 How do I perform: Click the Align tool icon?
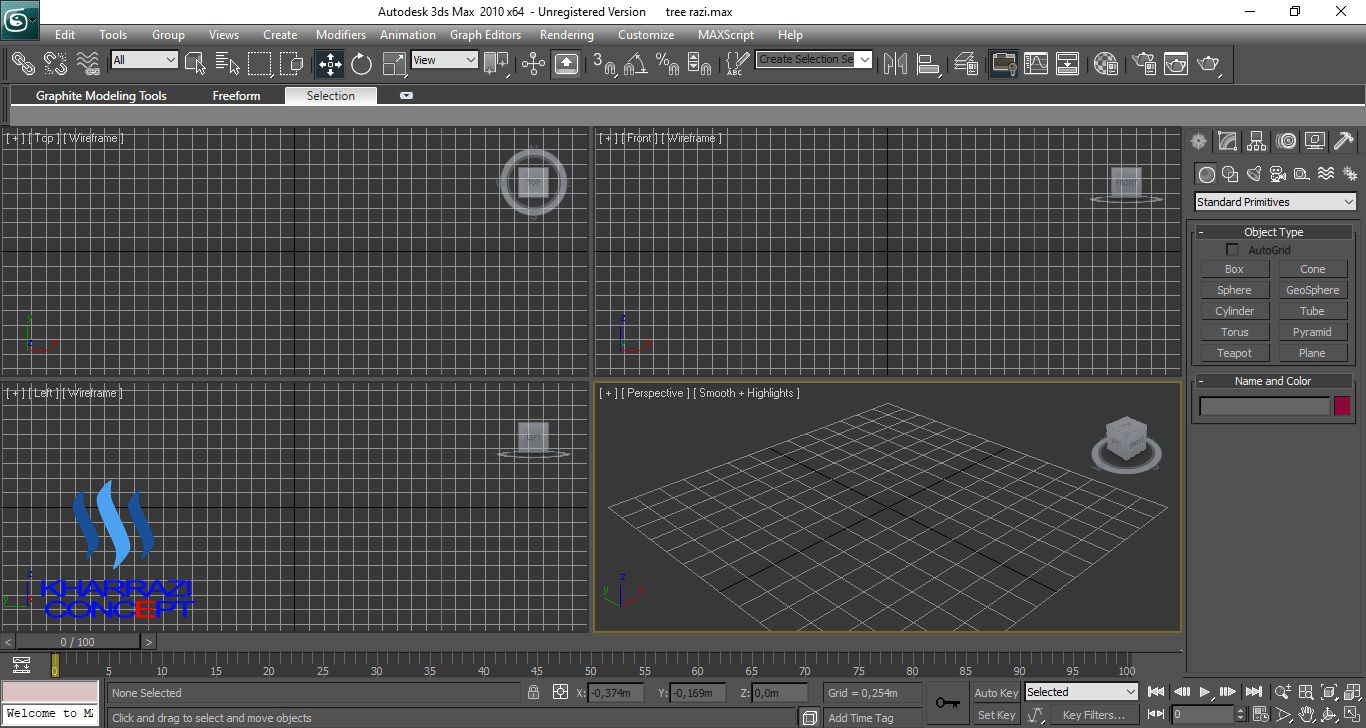pyautogui.click(x=929, y=64)
